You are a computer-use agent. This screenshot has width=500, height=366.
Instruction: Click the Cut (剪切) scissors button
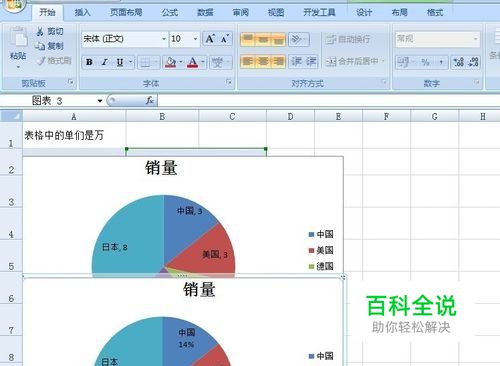tap(50, 31)
